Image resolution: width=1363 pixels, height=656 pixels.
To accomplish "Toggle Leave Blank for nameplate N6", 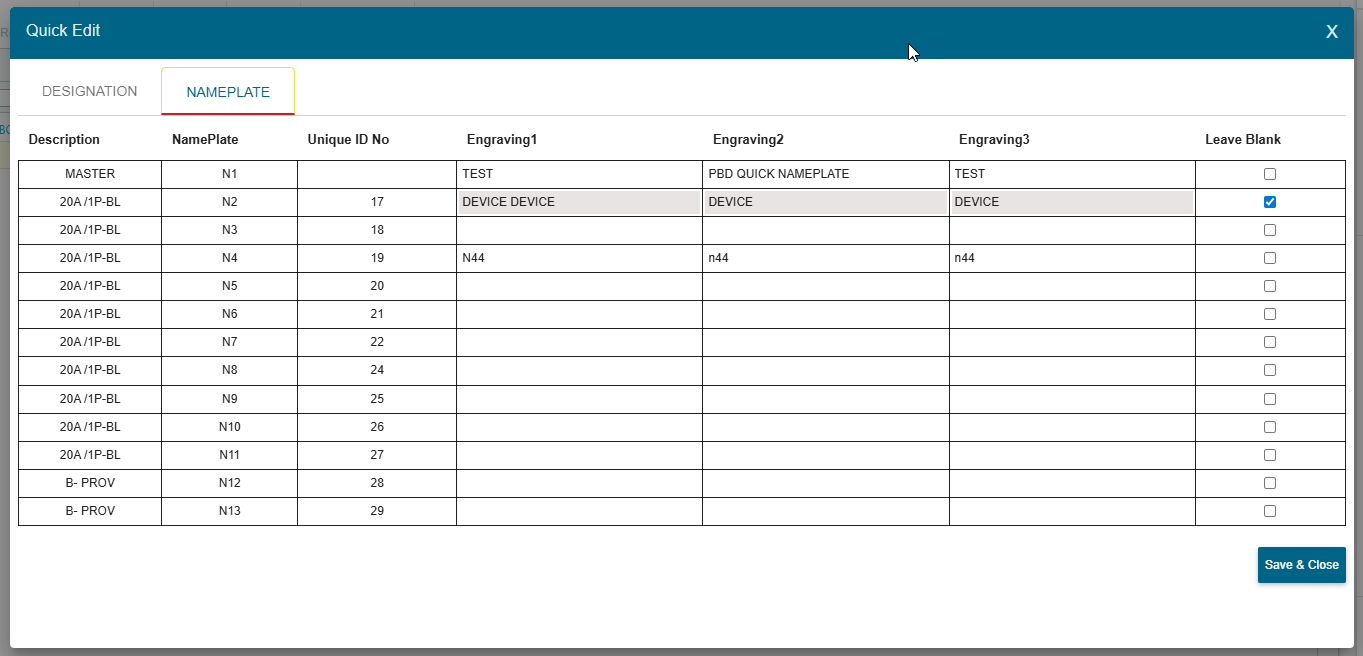I will click(x=1270, y=314).
